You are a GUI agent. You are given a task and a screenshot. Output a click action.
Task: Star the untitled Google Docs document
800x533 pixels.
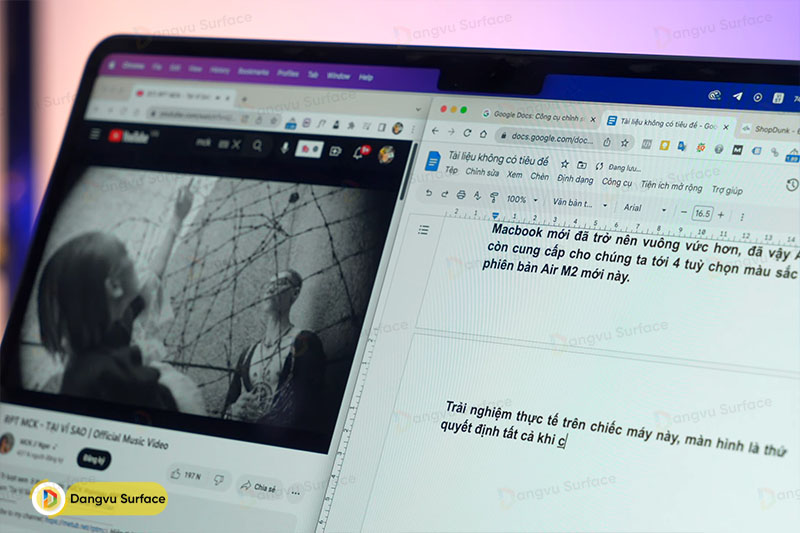click(x=564, y=164)
